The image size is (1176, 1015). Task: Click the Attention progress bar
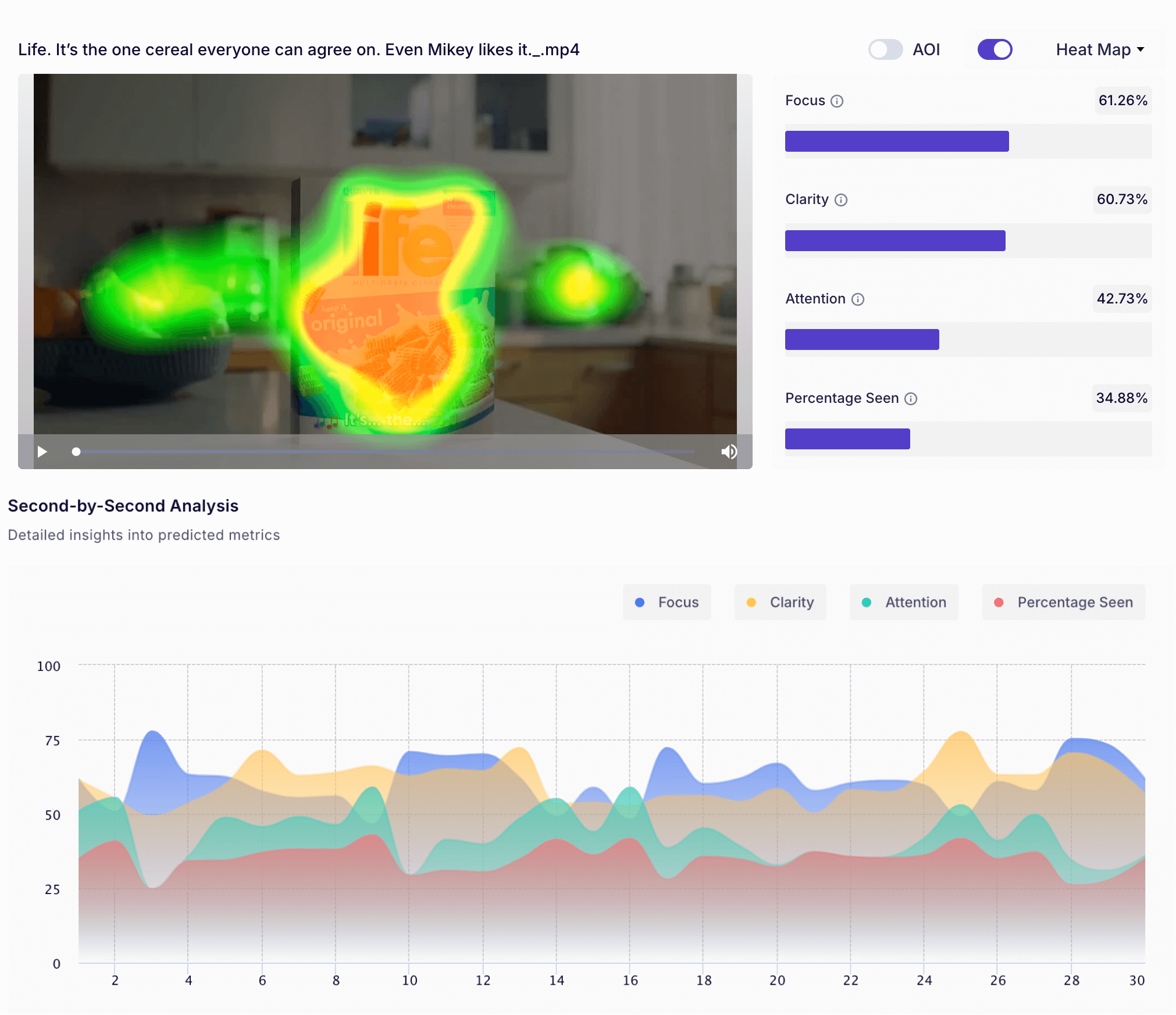point(968,339)
